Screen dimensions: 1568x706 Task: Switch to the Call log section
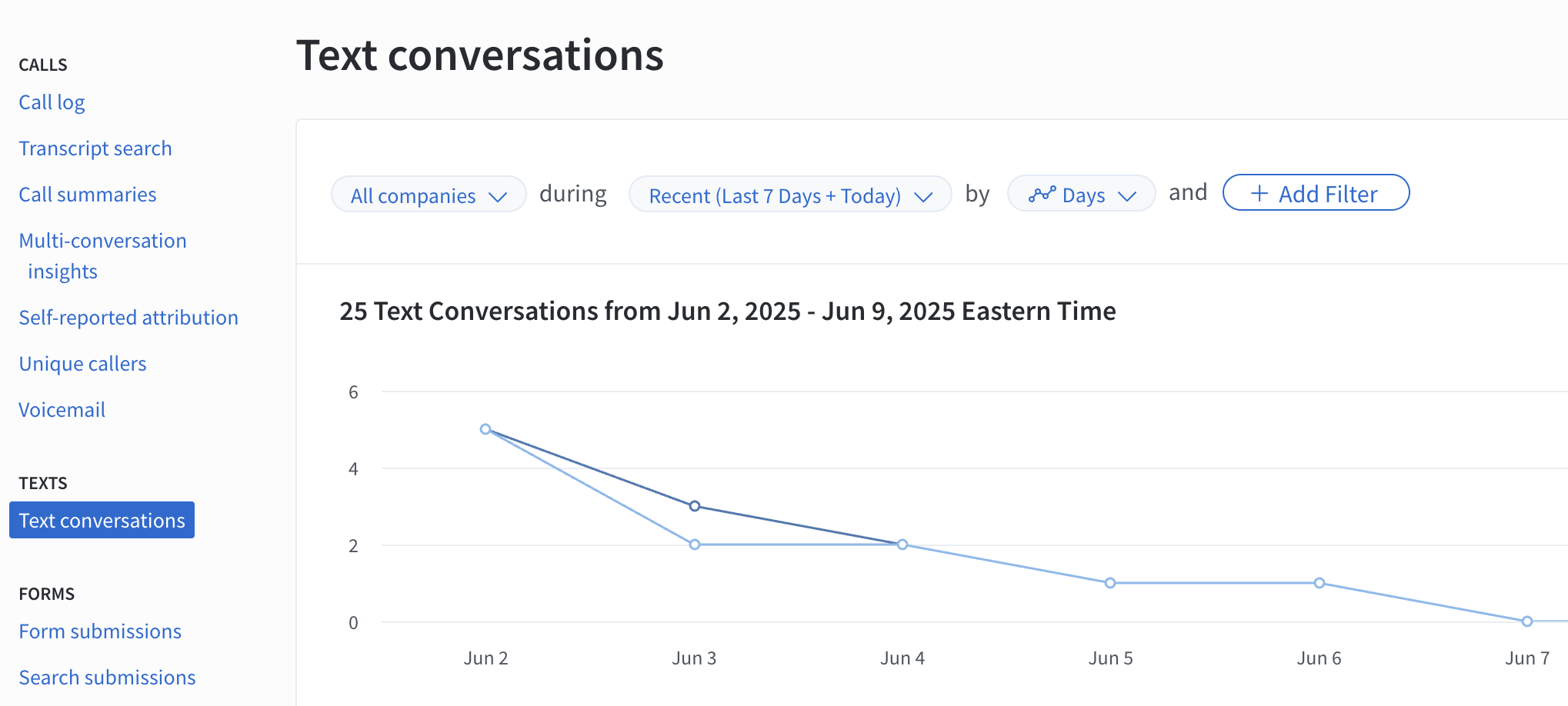click(x=51, y=102)
